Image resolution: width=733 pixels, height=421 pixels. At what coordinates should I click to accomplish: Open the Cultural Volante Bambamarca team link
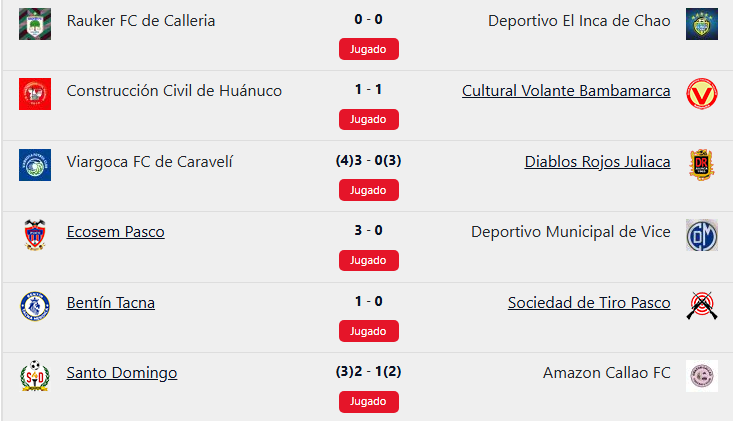point(566,91)
